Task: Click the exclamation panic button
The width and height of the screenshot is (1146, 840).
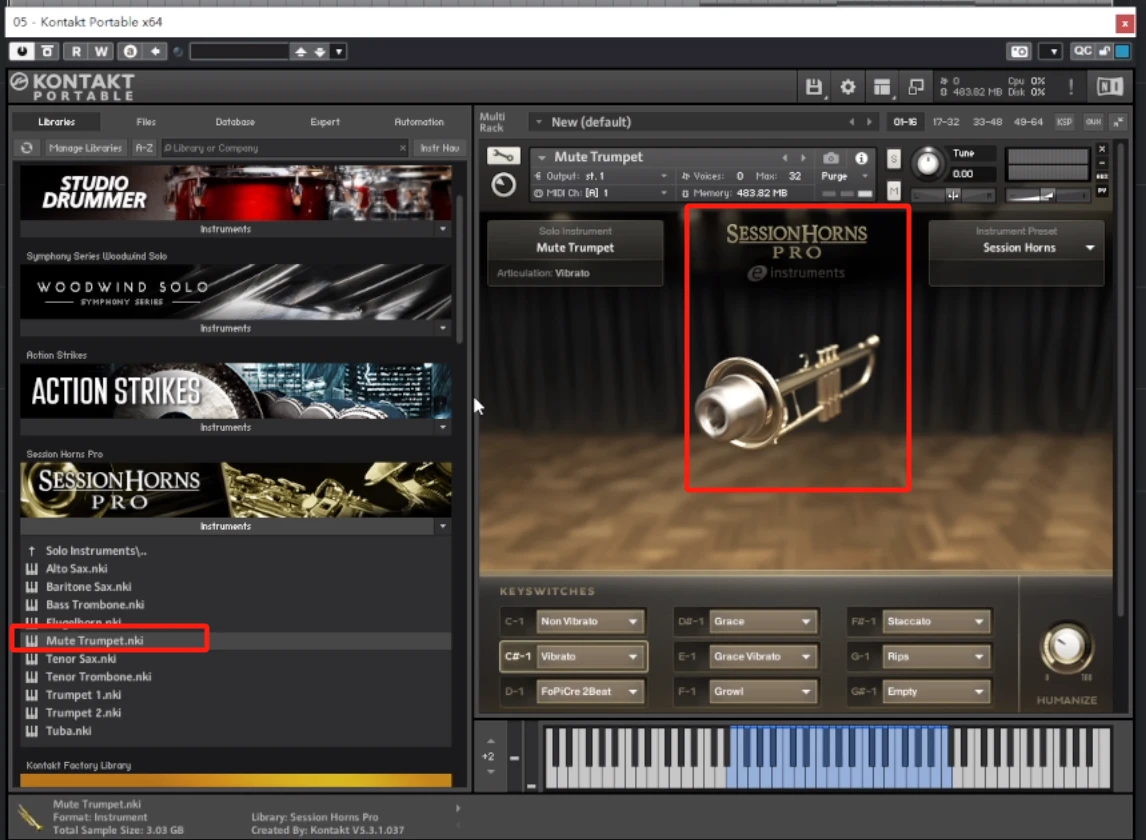Action: (1071, 87)
